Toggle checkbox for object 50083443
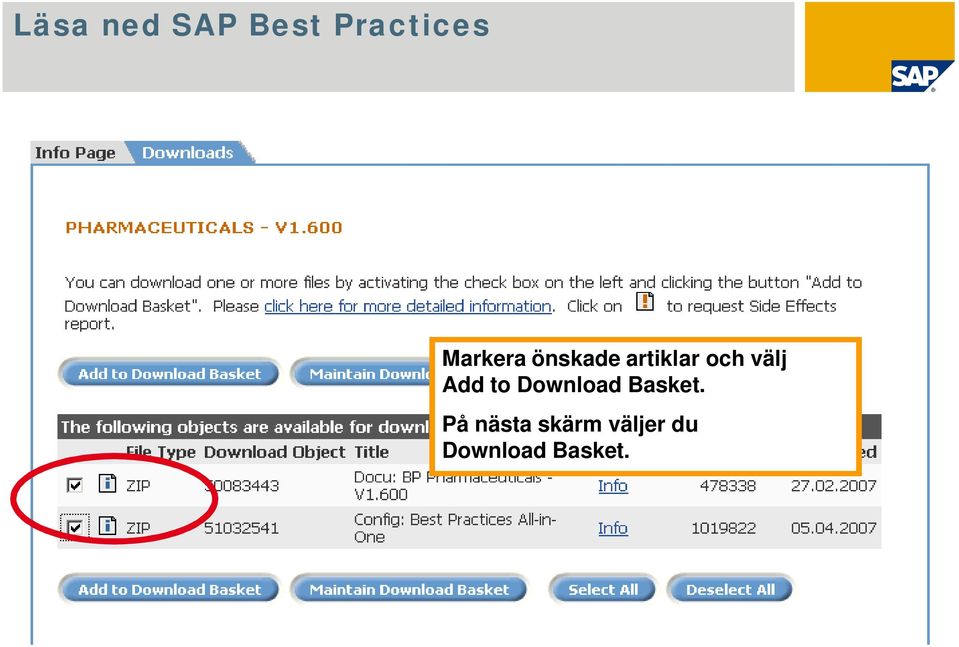Screen dimensions: 959x647 [x=75, y=486]
